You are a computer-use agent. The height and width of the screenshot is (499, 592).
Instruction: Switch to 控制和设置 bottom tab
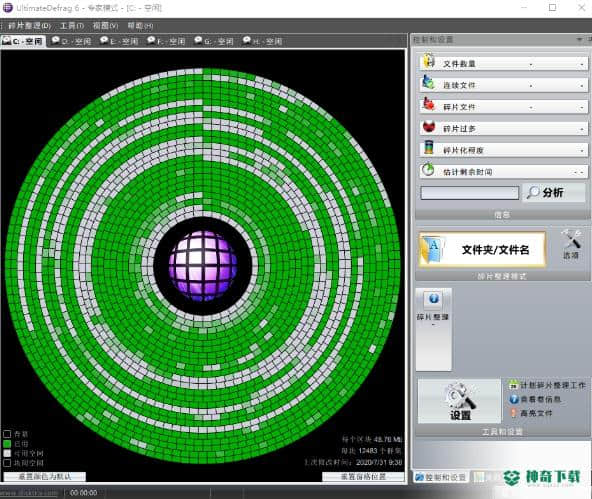click(x=441, y=477)
